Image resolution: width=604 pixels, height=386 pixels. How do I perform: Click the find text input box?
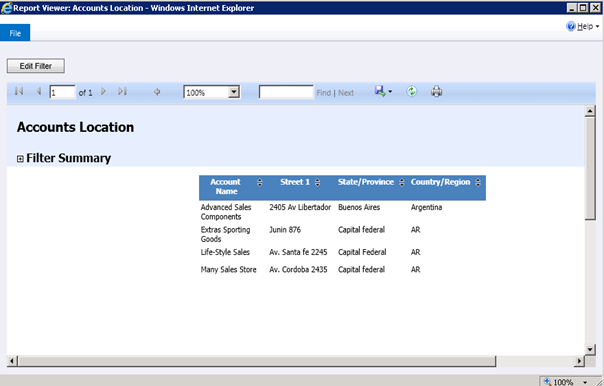[x=286, y=92]
